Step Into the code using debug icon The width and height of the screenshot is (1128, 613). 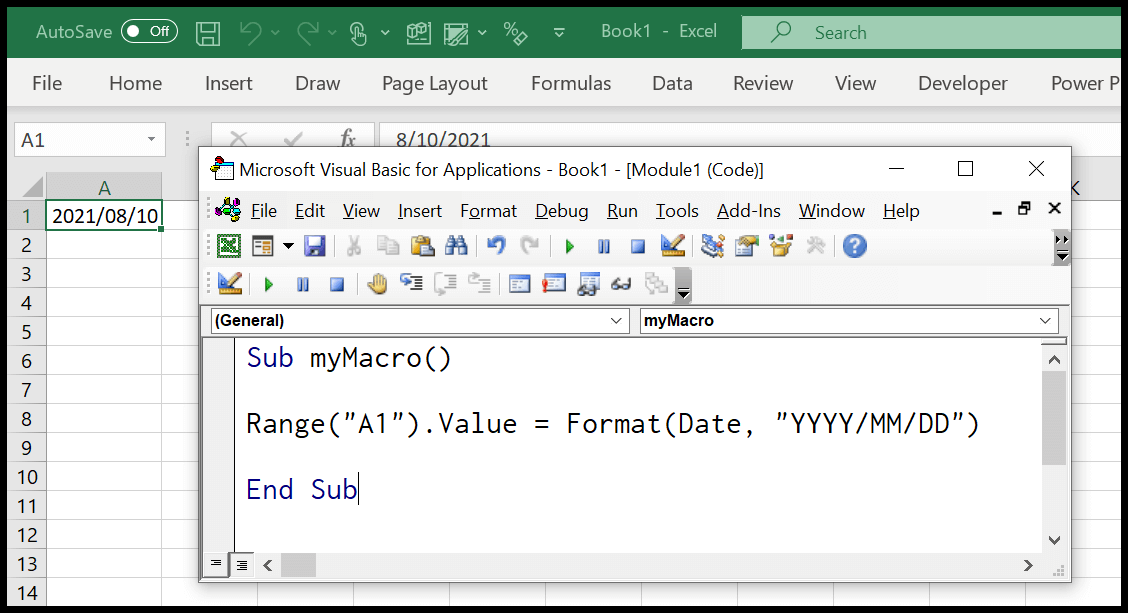[410, 284]
